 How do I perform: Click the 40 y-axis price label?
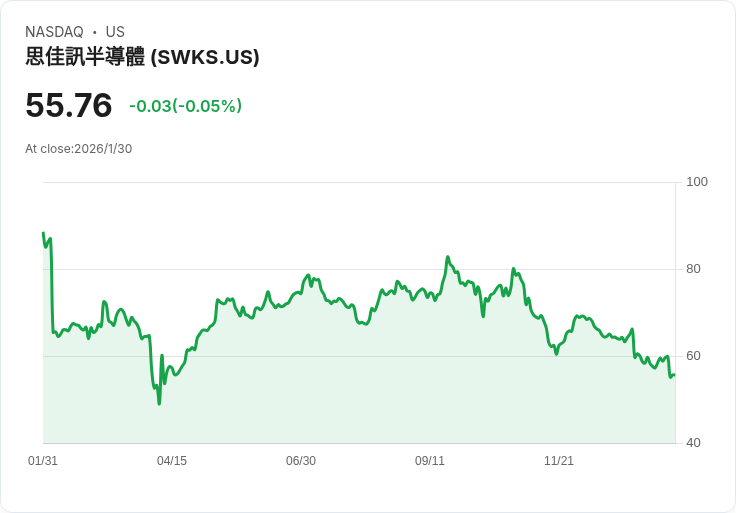tap(693, 443)
